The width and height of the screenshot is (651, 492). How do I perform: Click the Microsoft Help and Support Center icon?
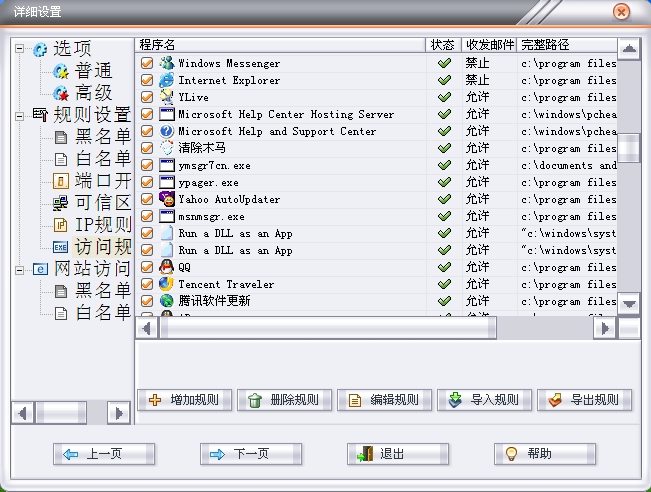point(166,131)
